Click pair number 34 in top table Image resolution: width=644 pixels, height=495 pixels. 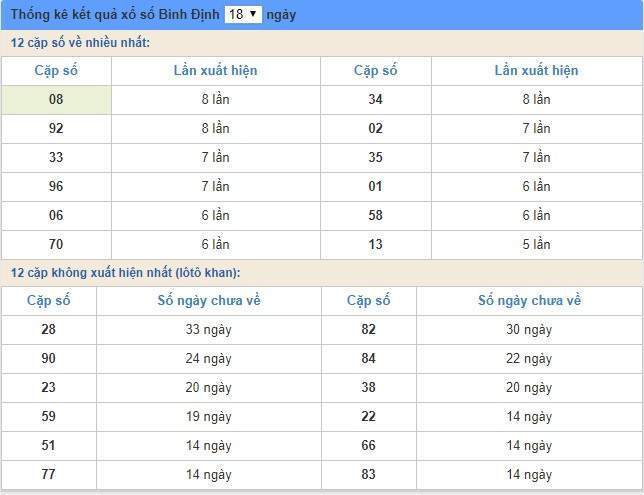[375, 99]
